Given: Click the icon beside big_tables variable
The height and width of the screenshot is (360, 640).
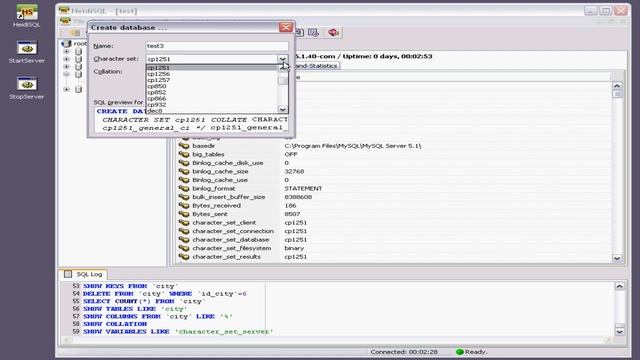Looking at the screenshot, I should click(x=184, y=154).
